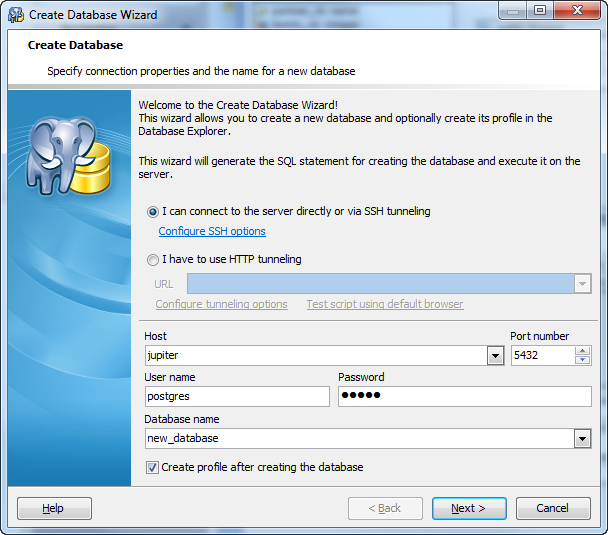Select the HTTP tunneling radio button
This screenshot has height=535, width=608.
tap(153, 260)
